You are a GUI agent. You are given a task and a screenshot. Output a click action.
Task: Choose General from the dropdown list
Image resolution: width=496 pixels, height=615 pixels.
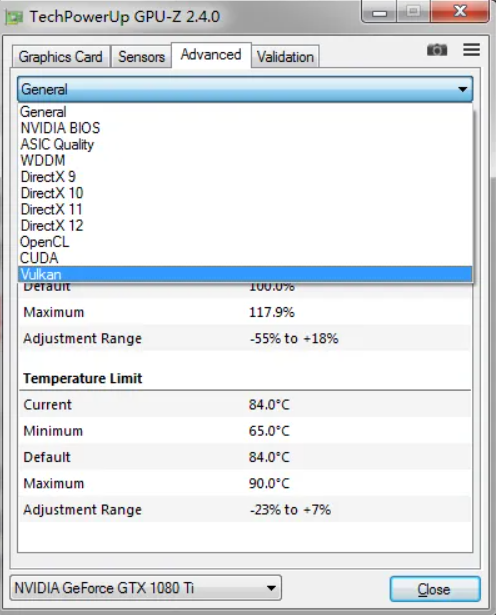[x=245, y=112]
